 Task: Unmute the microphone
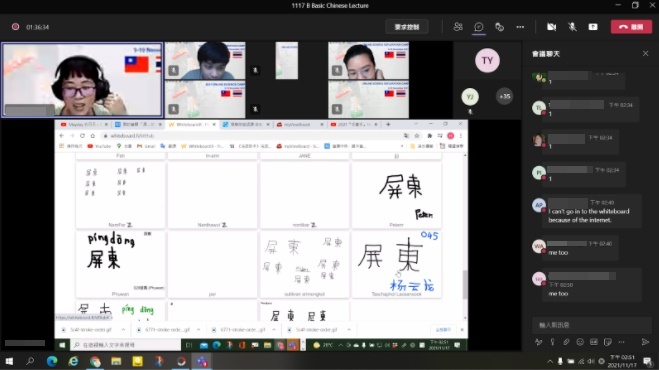[x=572, y=27]
